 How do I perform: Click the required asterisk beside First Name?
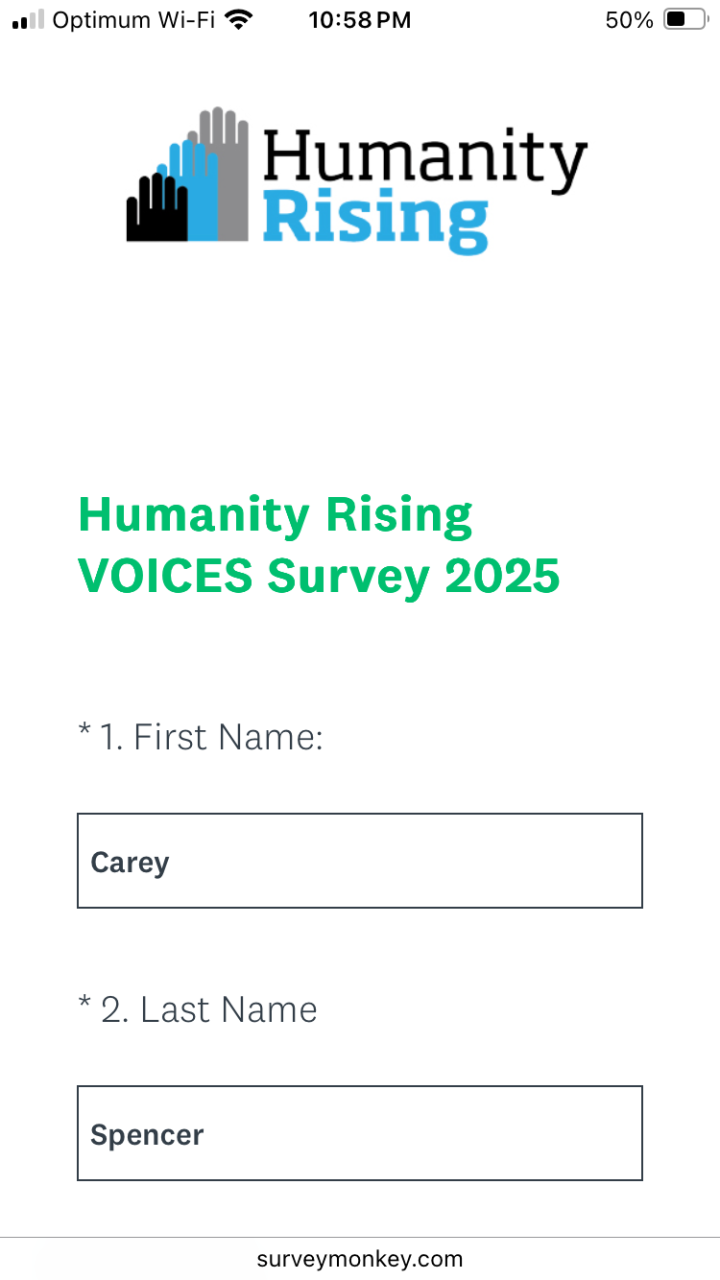(84, 732)
